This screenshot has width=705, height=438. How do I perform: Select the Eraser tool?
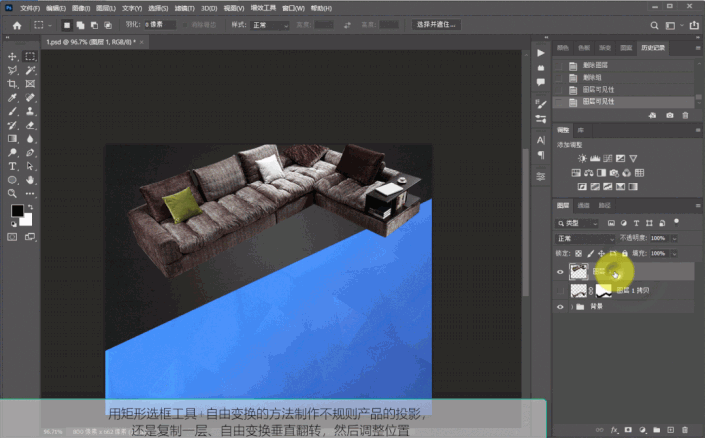[30, 125]
